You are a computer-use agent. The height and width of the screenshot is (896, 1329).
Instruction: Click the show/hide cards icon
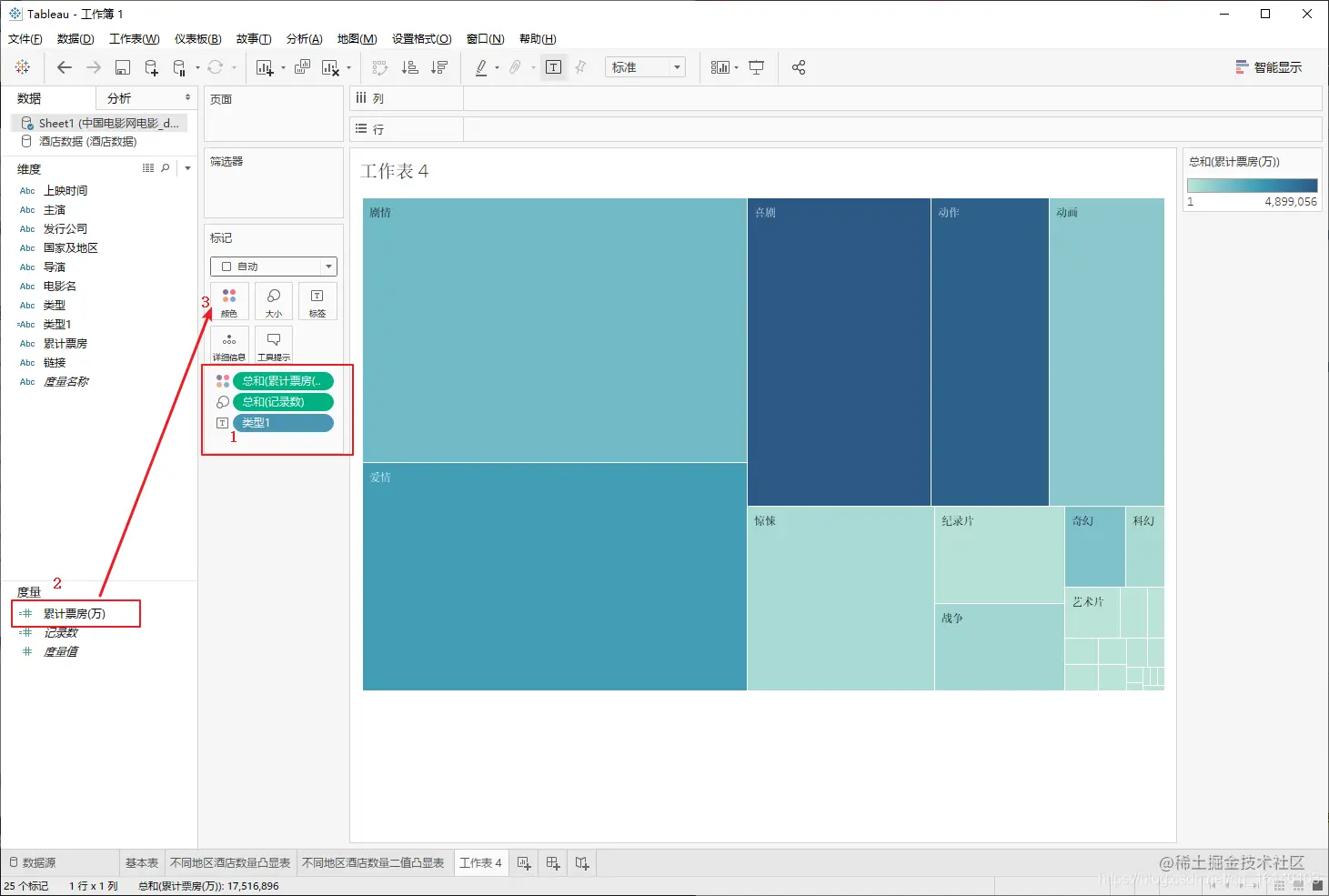pos(720,67)
